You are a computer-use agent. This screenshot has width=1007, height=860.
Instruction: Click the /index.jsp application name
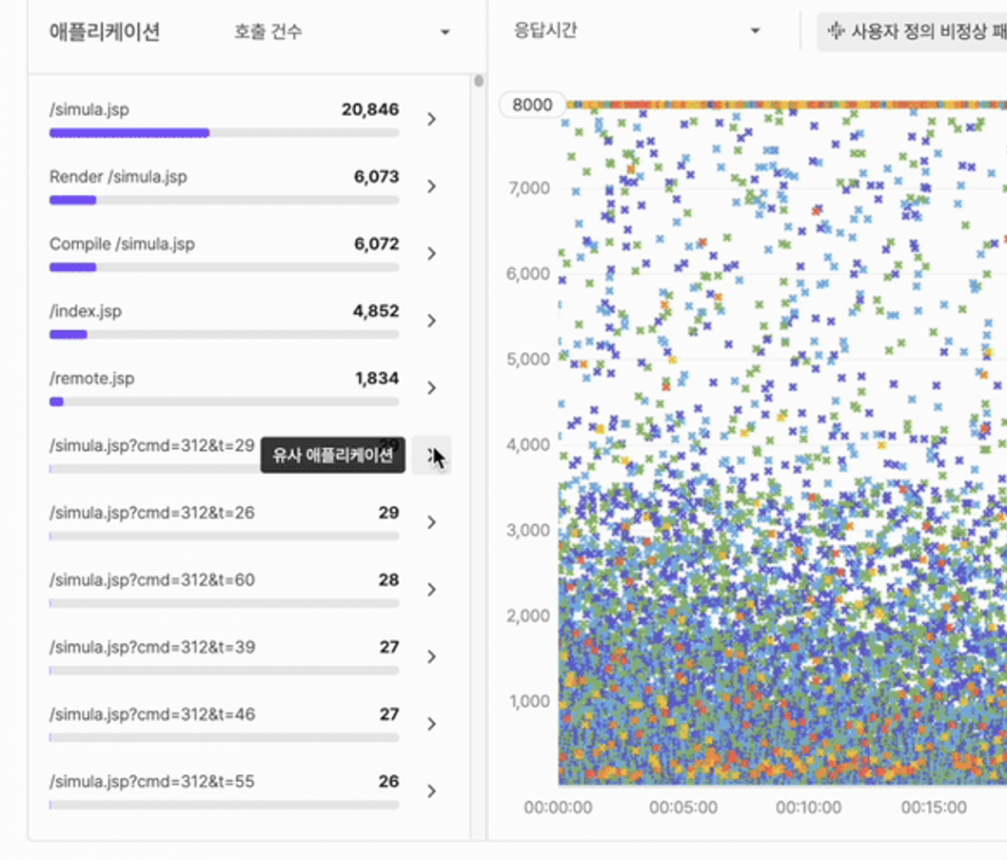pos(85,311)
